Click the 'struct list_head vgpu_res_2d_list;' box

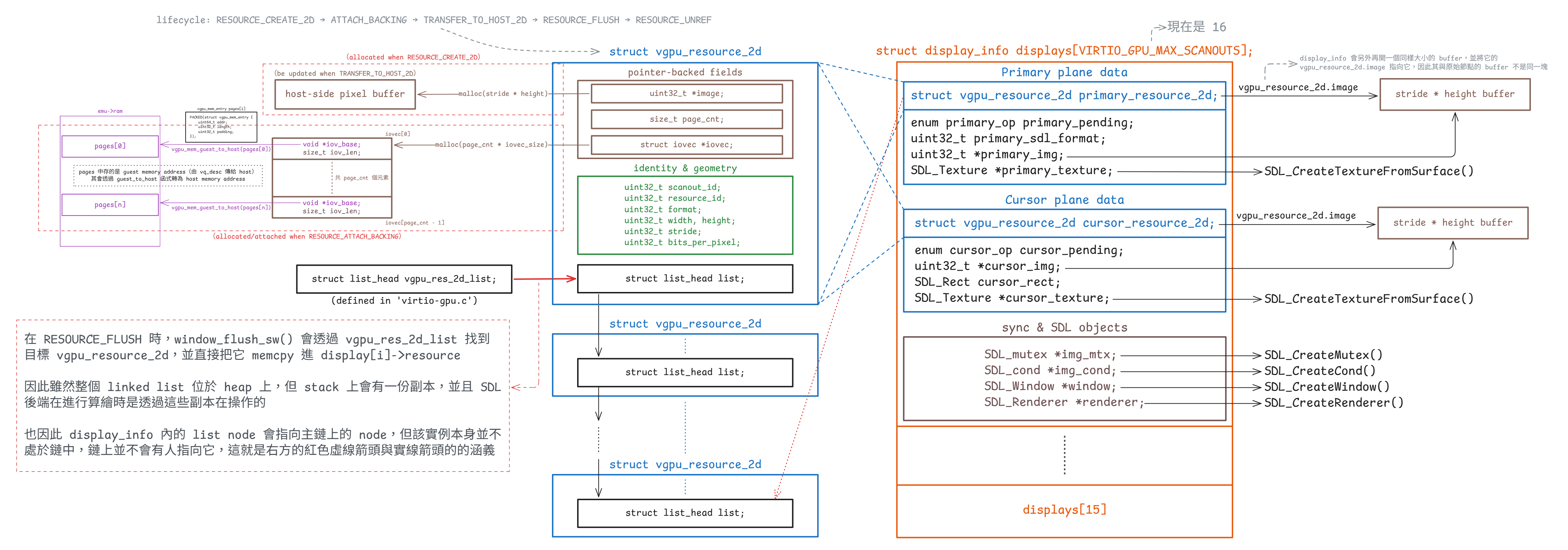[403, 279]
